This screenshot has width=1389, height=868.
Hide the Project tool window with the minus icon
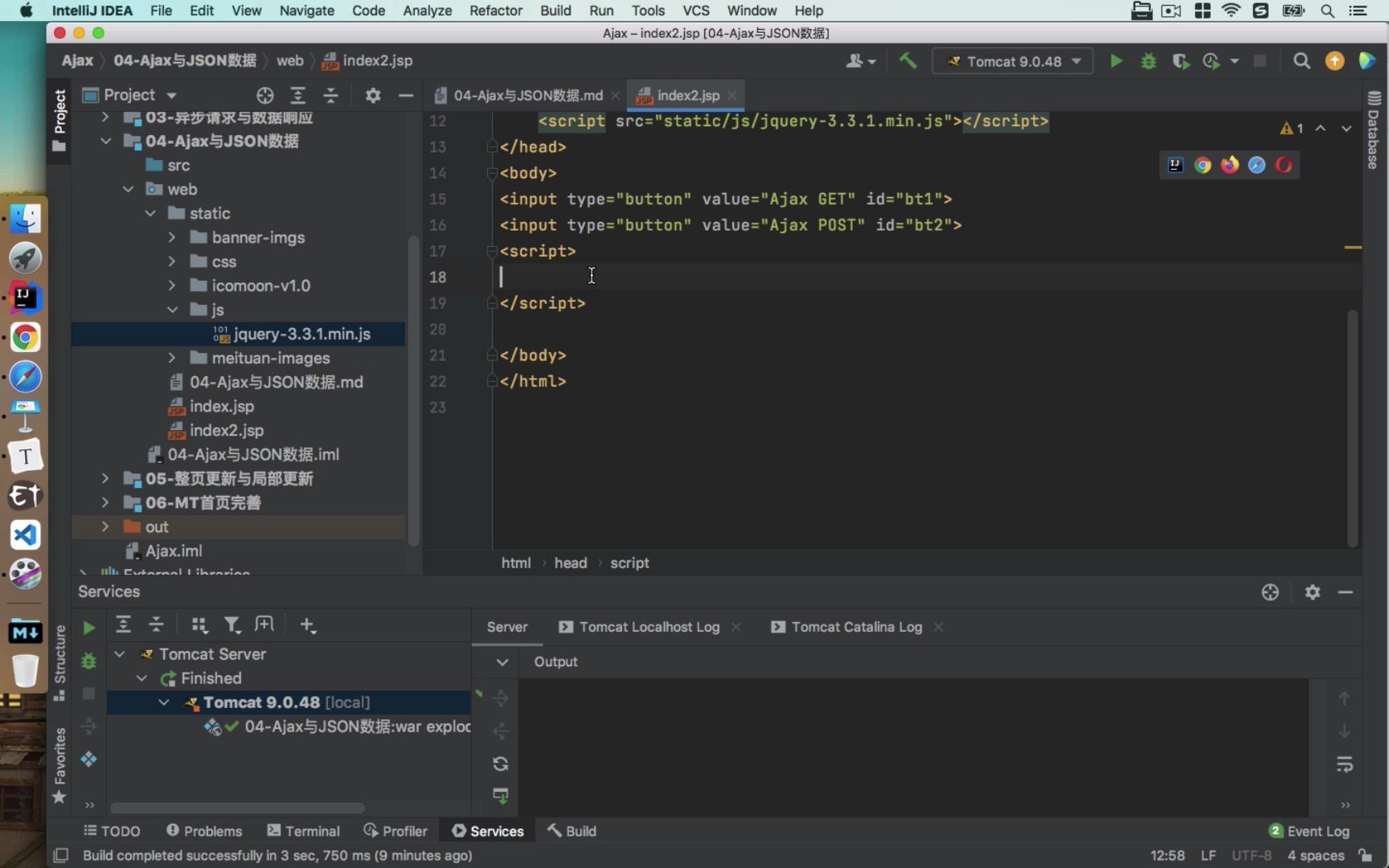pyautogui.click(x=406, y=96)
